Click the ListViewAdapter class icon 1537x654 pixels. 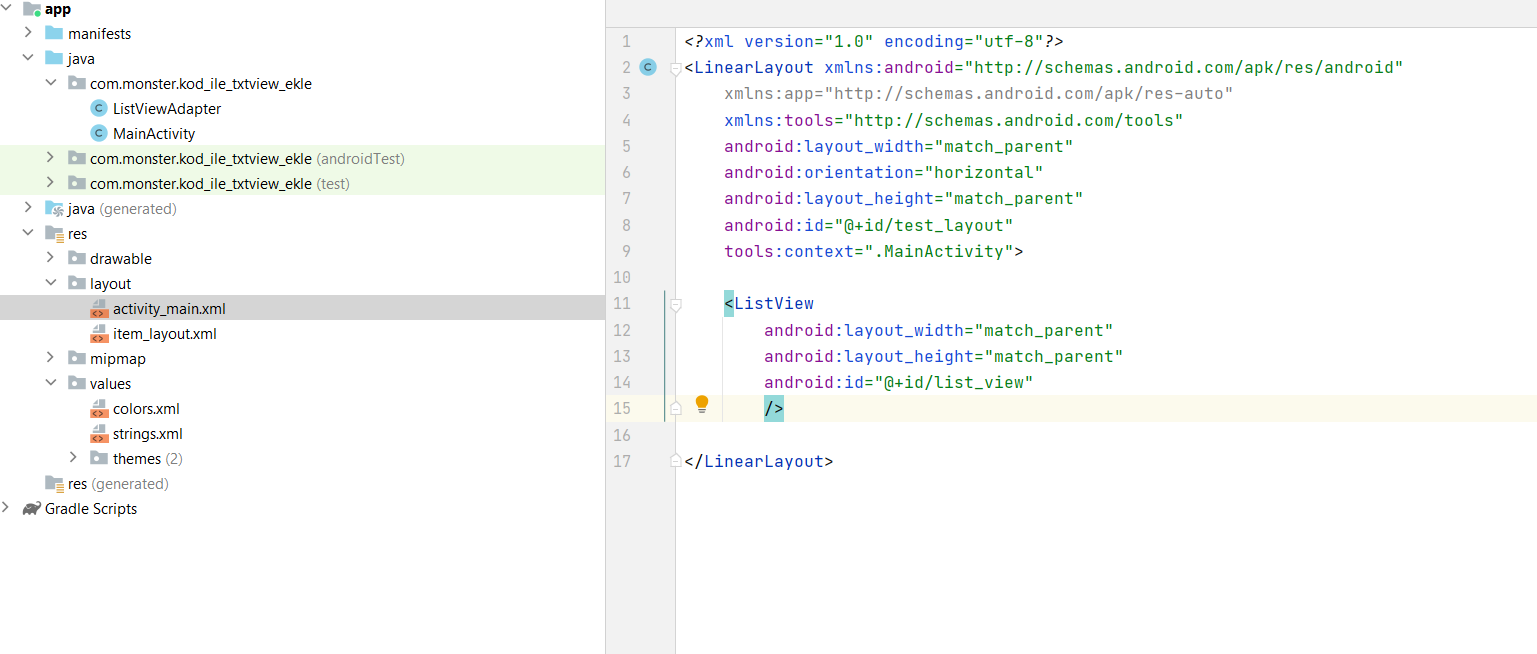click(98, 108)
